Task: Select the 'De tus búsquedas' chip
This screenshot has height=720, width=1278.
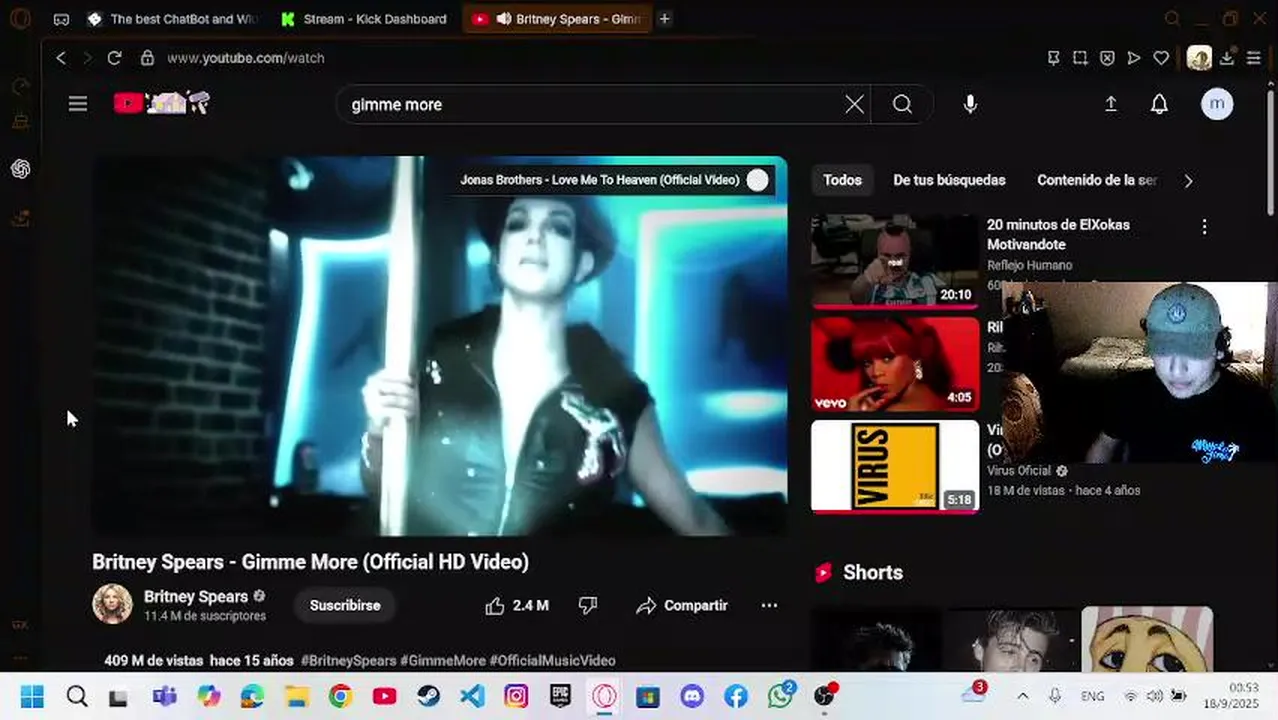Action: (949, 180)
